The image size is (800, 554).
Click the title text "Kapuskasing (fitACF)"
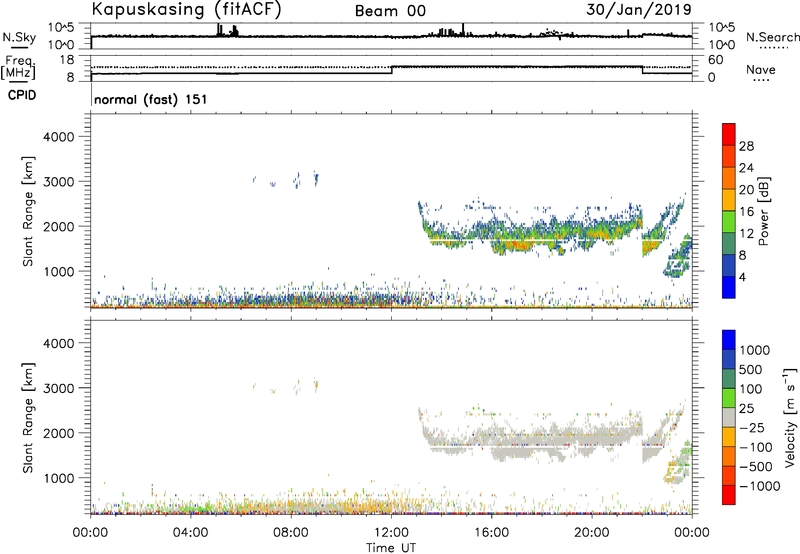[186, 9]
